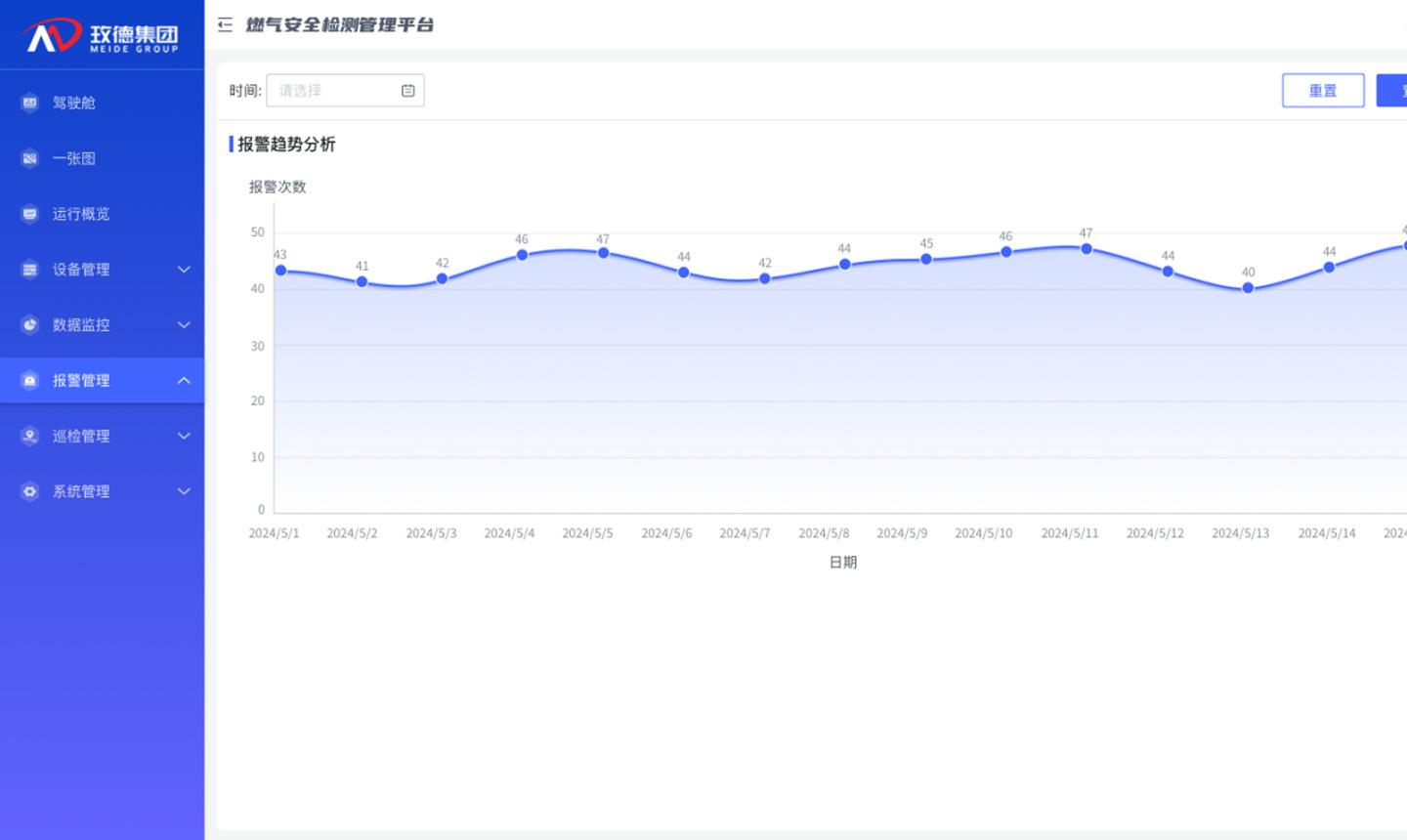Select the 设备管理 device management icon
The width and height of the screenshot is (1407, 840).
(28, 269)
